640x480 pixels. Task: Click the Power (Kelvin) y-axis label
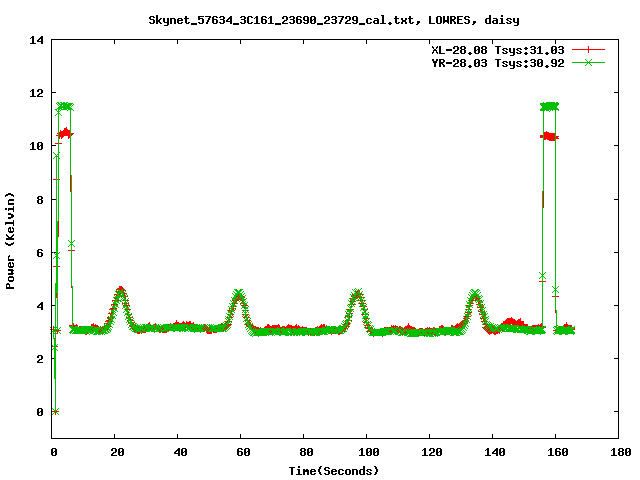click(10, 241)
